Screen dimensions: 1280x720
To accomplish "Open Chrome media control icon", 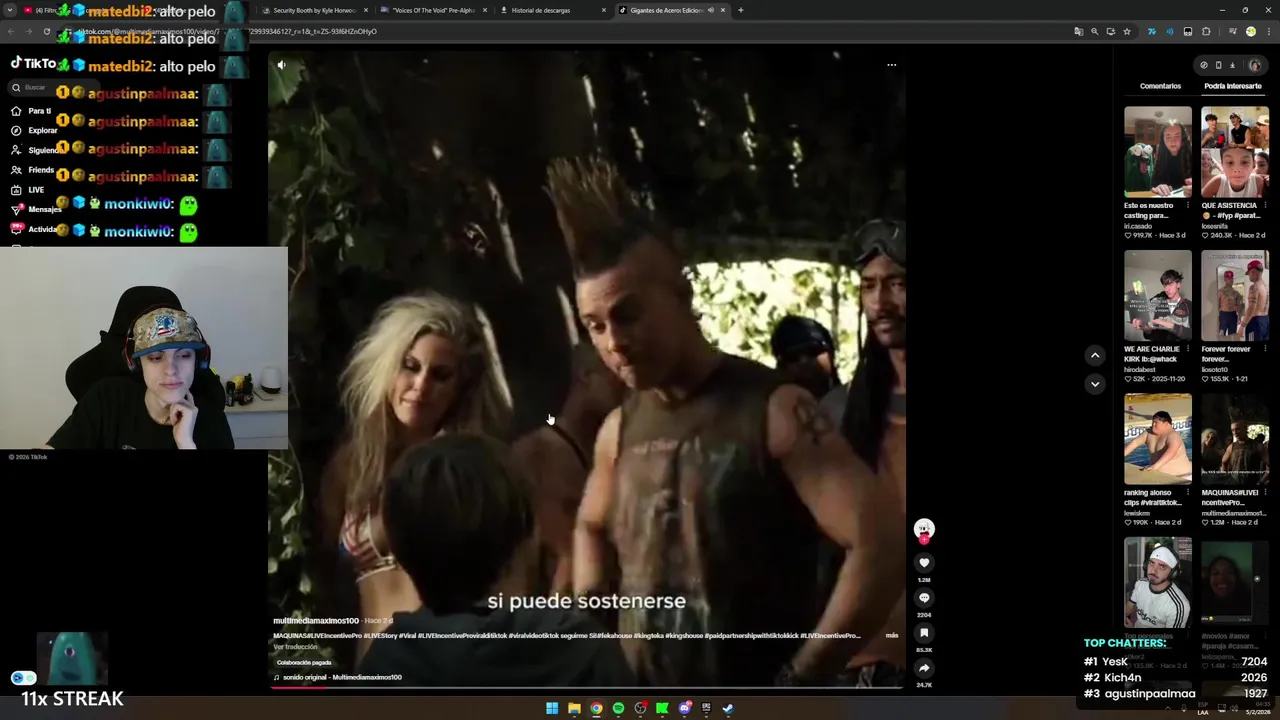I will [x=1233, y=31].
